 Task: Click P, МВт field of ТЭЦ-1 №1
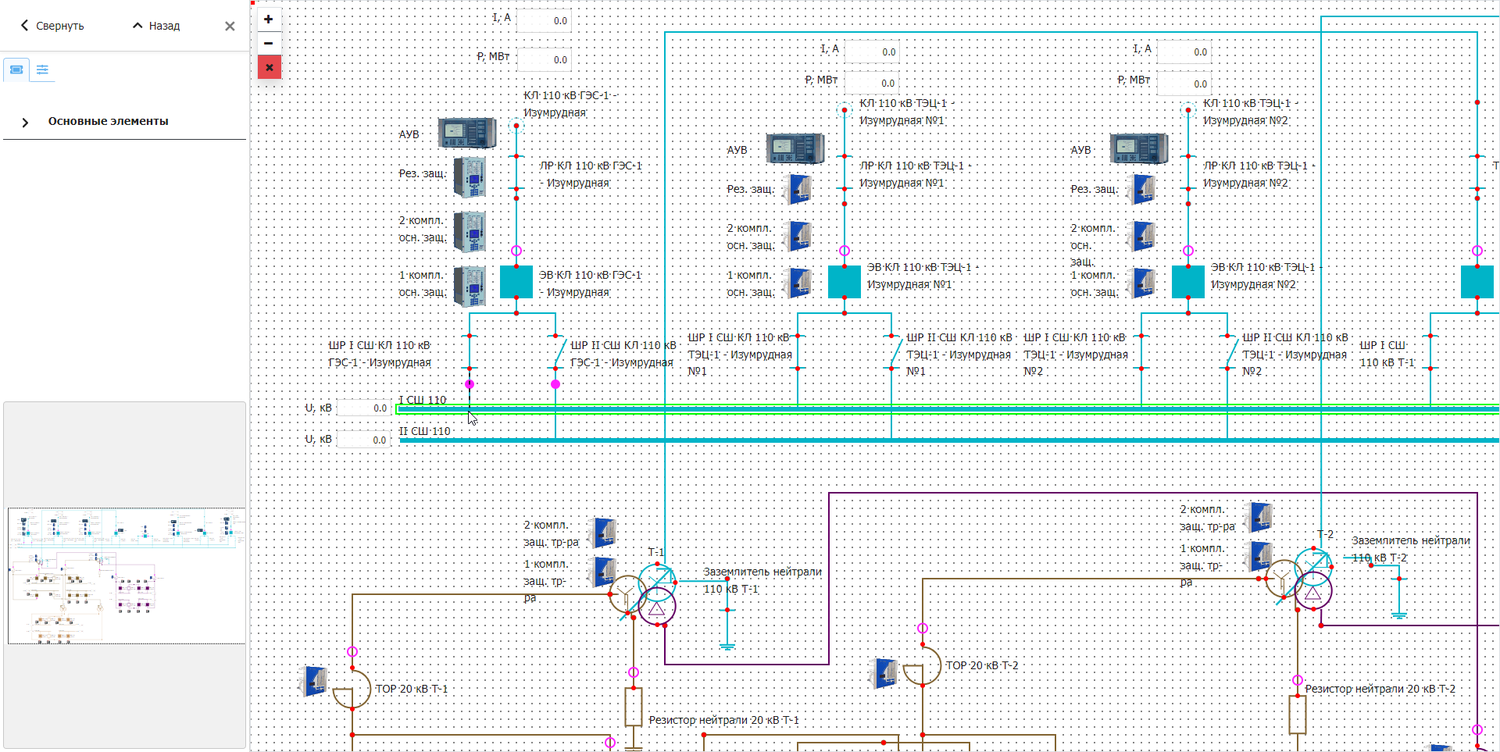click(871, 83)
